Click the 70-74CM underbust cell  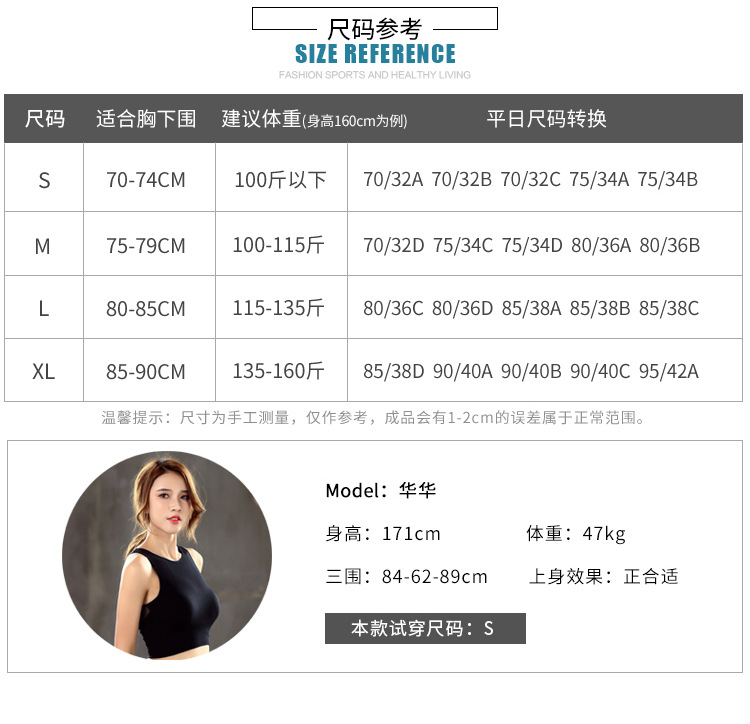click(x=146, y=180)
